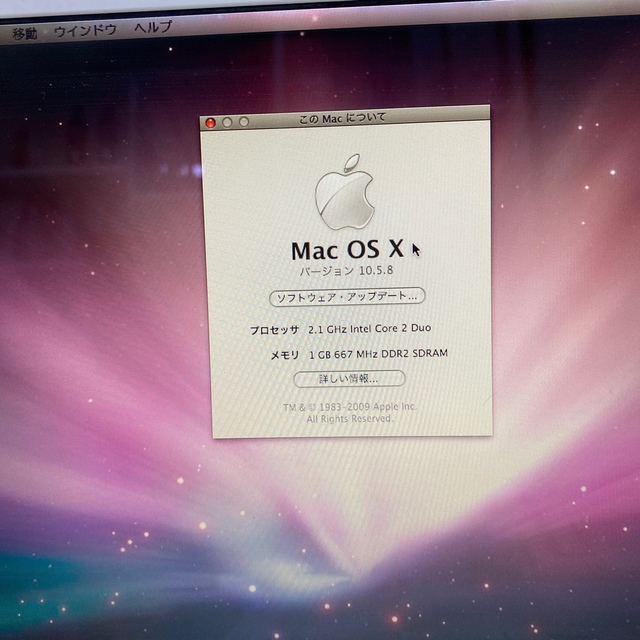Click the 1983-2009 Apple Inc. copyright line

point(350,407)
